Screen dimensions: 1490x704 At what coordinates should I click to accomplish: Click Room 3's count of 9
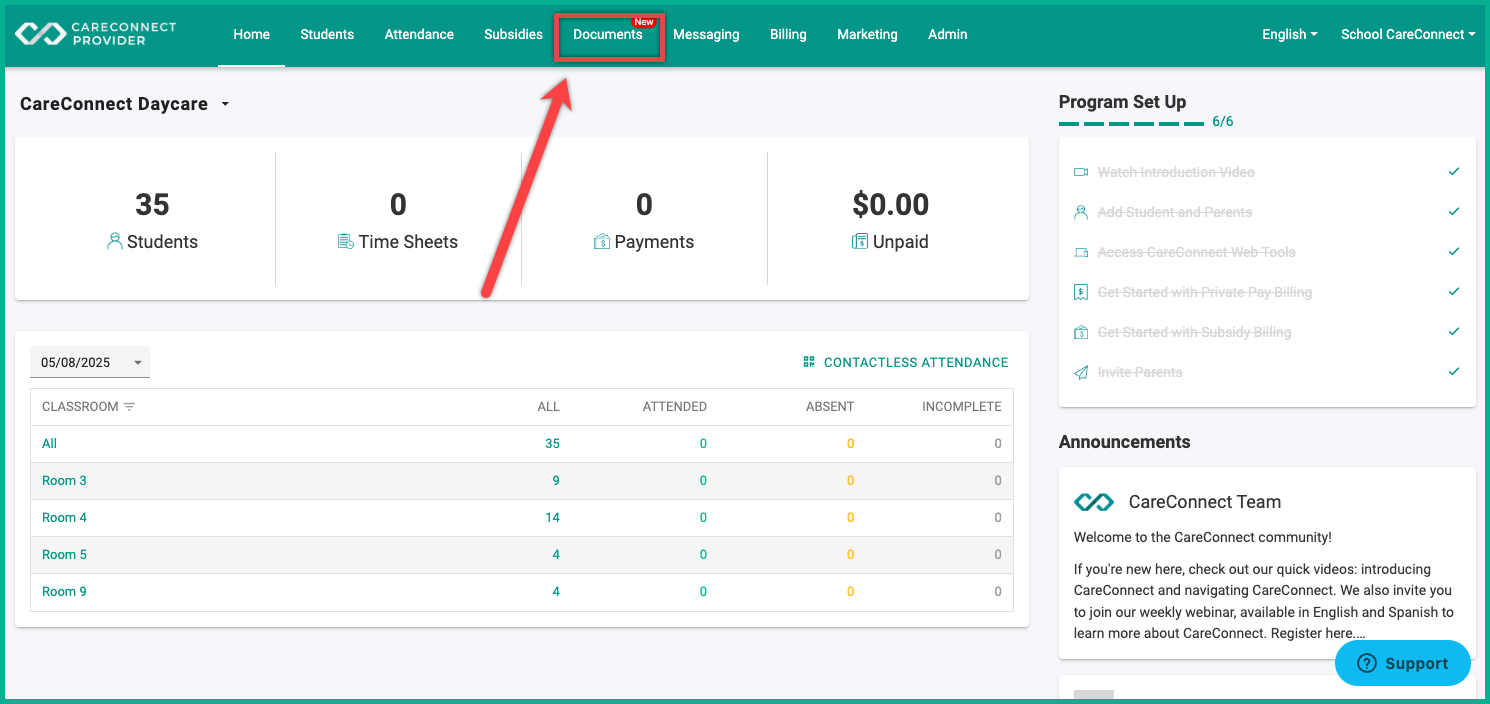556,481
